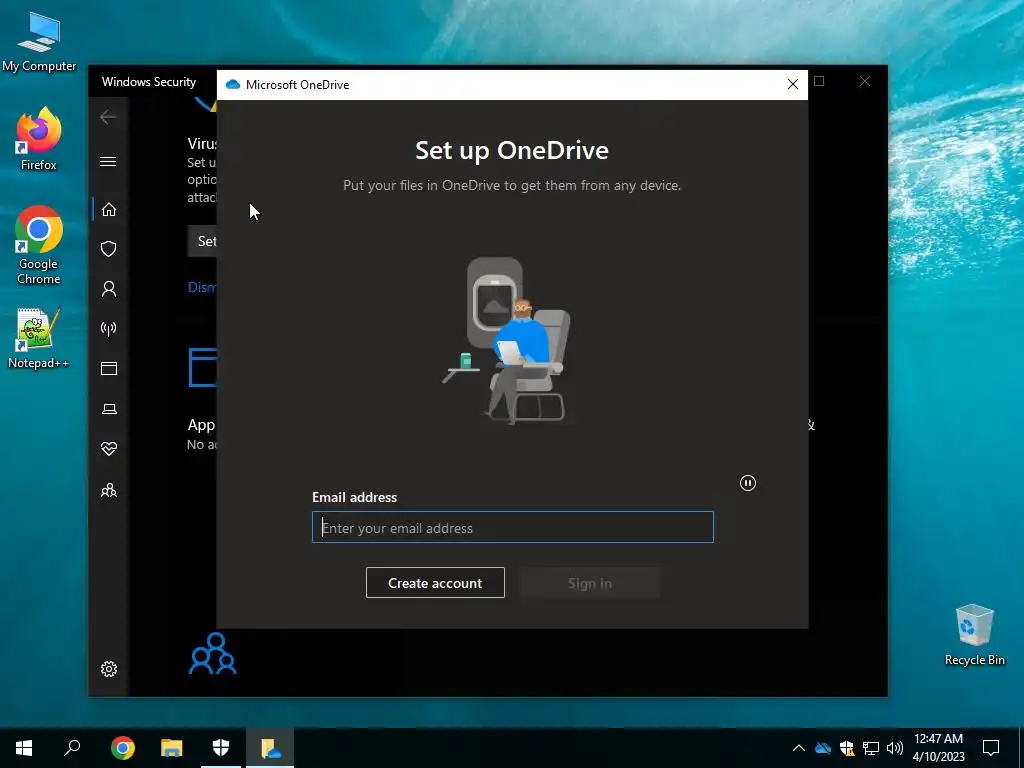
Task: Open Firewall & network protection icon
Action: point(108,328)
